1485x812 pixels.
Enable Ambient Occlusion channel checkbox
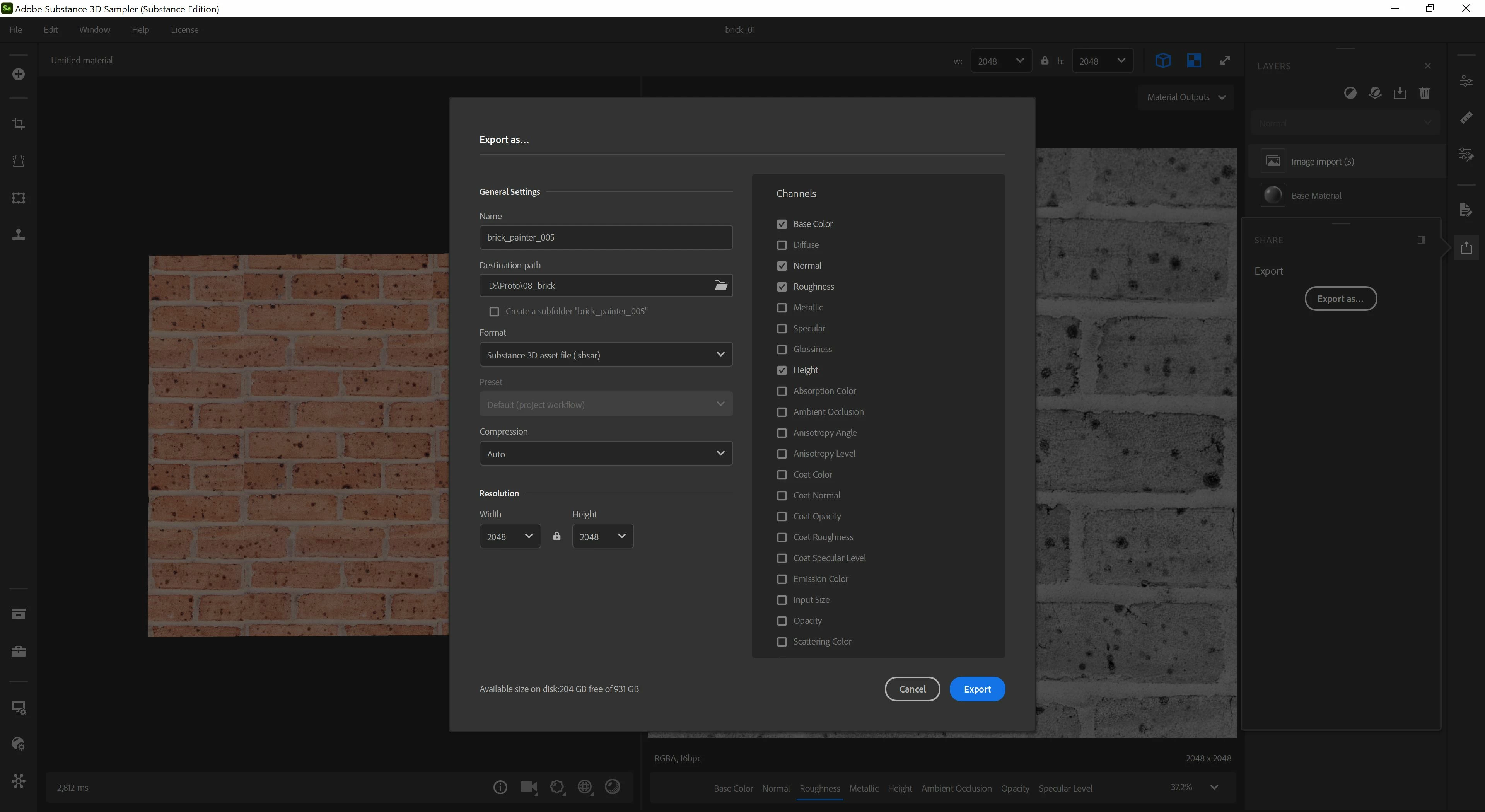(782, 412)
